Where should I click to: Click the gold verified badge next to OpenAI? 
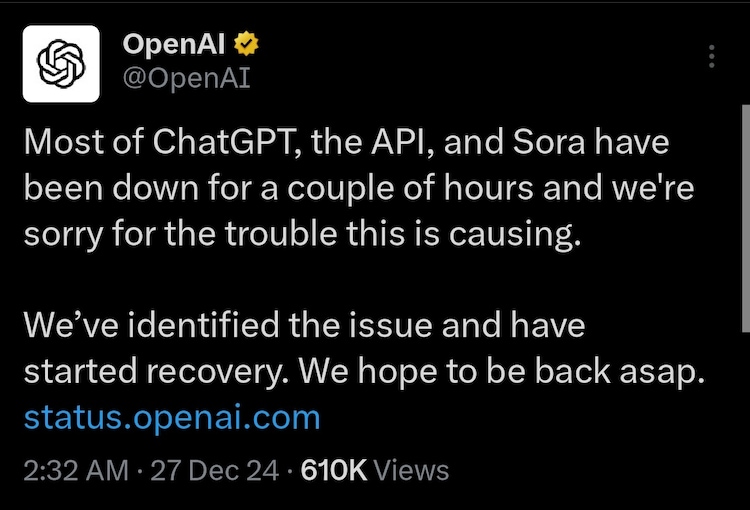pyautogui.click(x=245, y=44)
